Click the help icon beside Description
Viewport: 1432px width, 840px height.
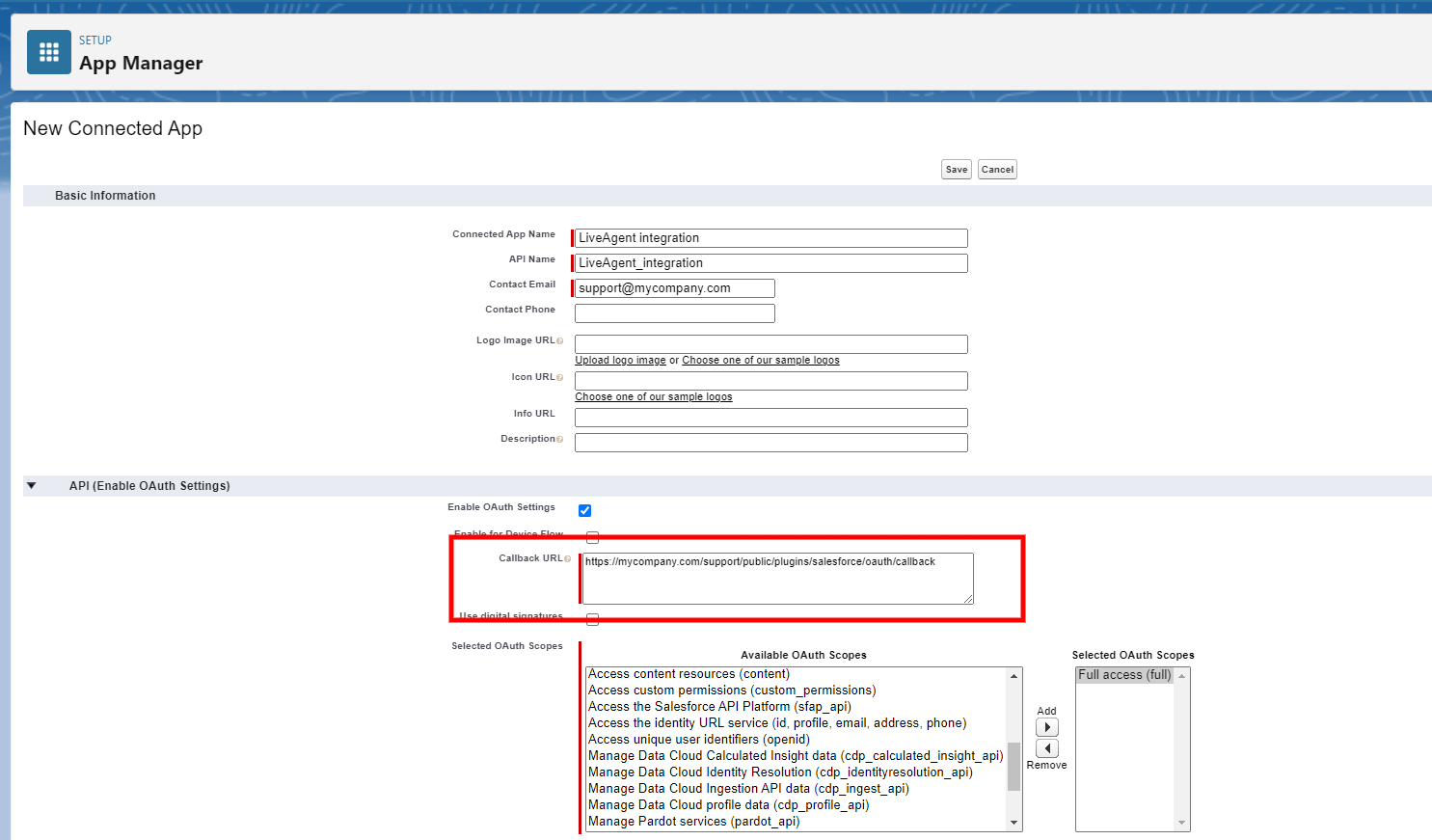559,439
